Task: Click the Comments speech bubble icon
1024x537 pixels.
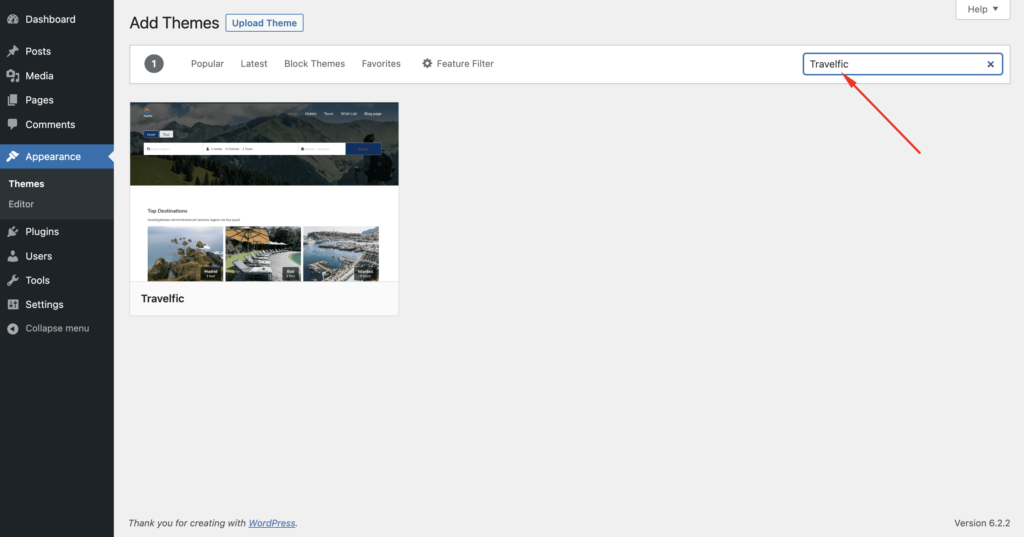Action: coord(12,124)
